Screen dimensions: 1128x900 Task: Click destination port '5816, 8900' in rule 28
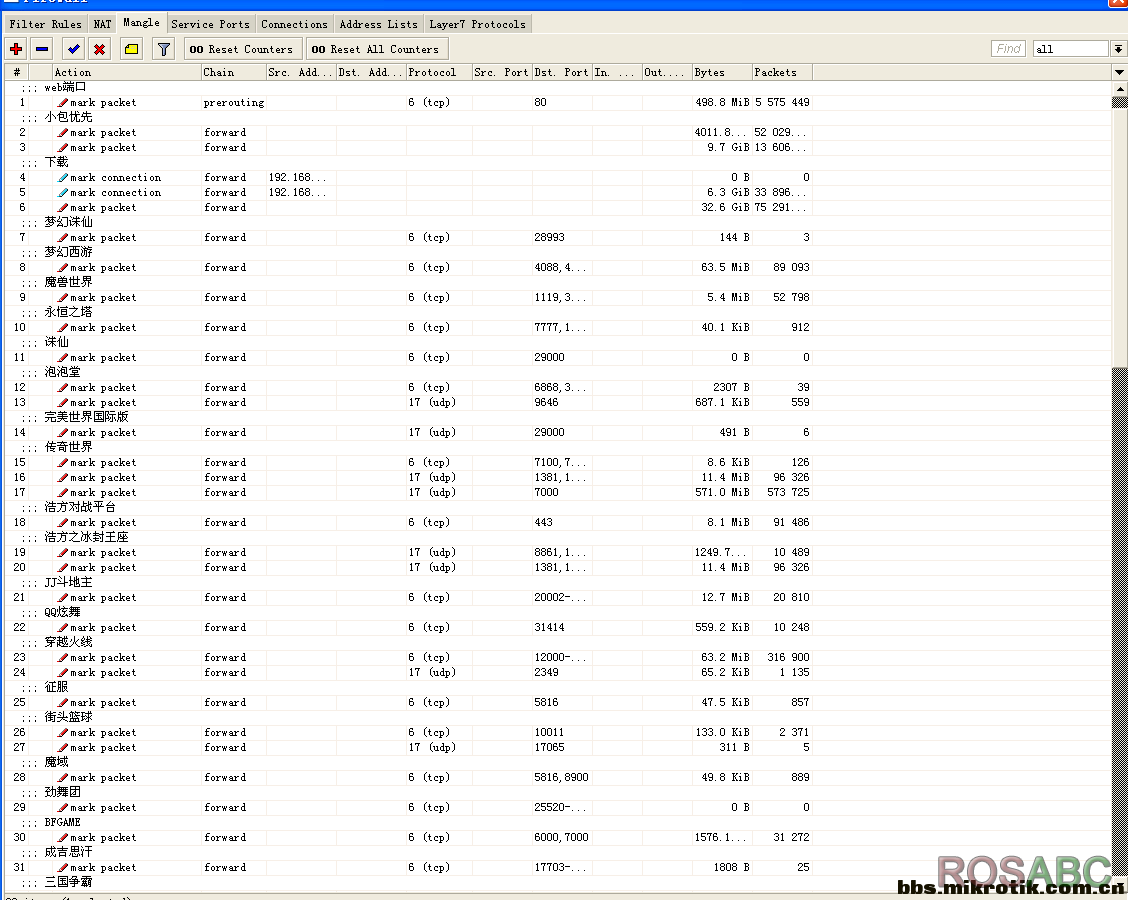[561, 778]
